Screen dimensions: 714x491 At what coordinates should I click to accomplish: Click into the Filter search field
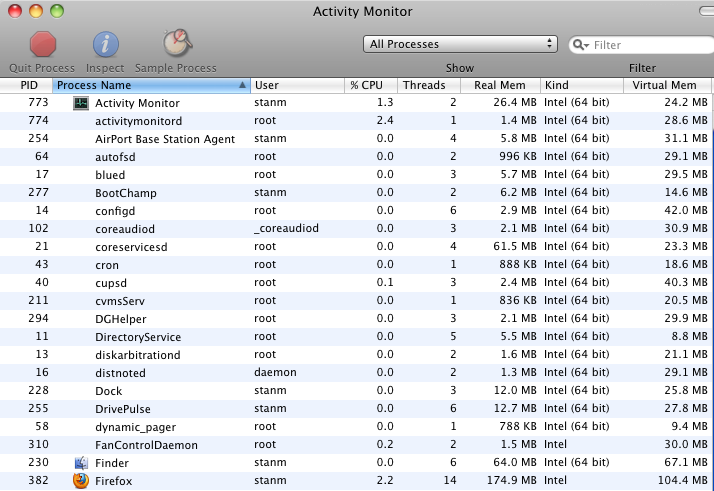642,45
